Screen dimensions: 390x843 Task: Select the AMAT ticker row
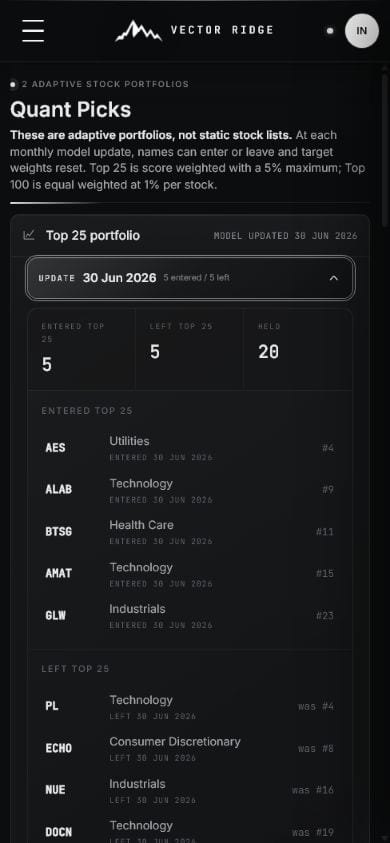click(190, 574)
